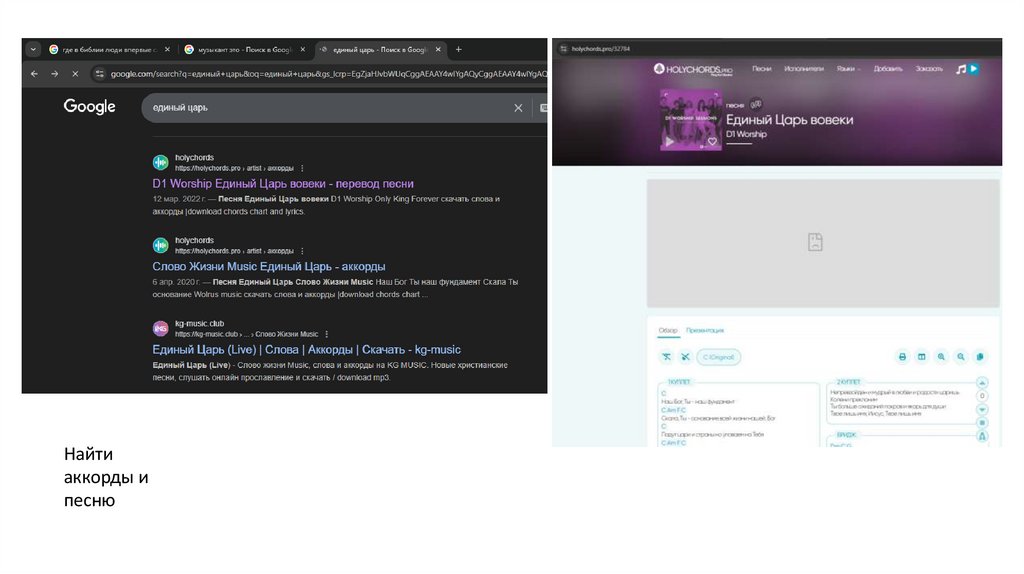Clear the Google search query

518,108
